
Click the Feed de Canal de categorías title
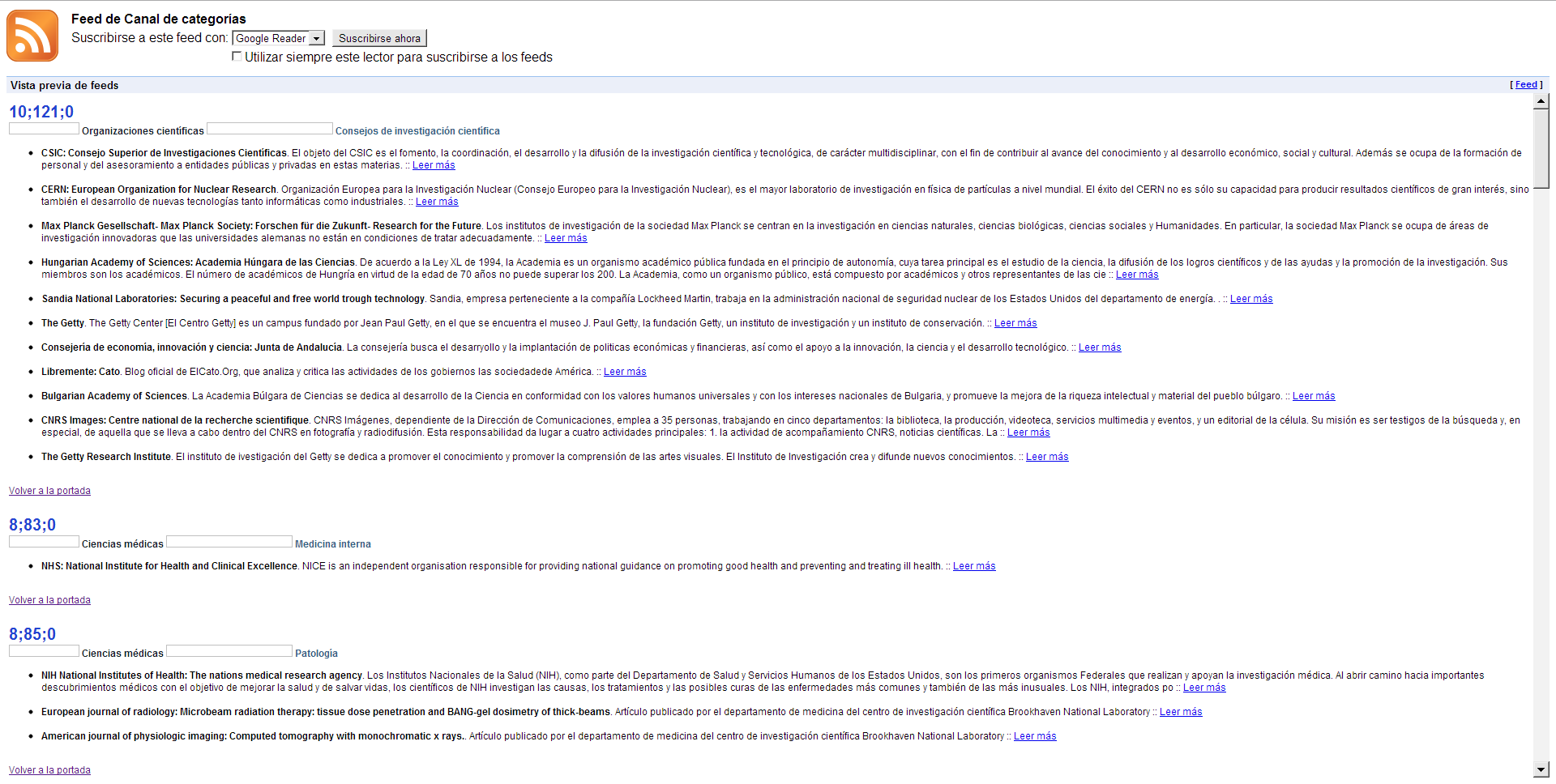(158, 19)
